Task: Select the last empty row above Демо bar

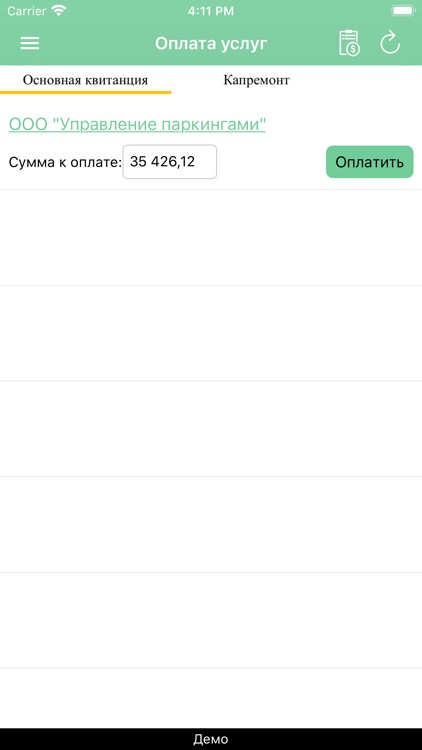Action: click(x=211, y=698)
